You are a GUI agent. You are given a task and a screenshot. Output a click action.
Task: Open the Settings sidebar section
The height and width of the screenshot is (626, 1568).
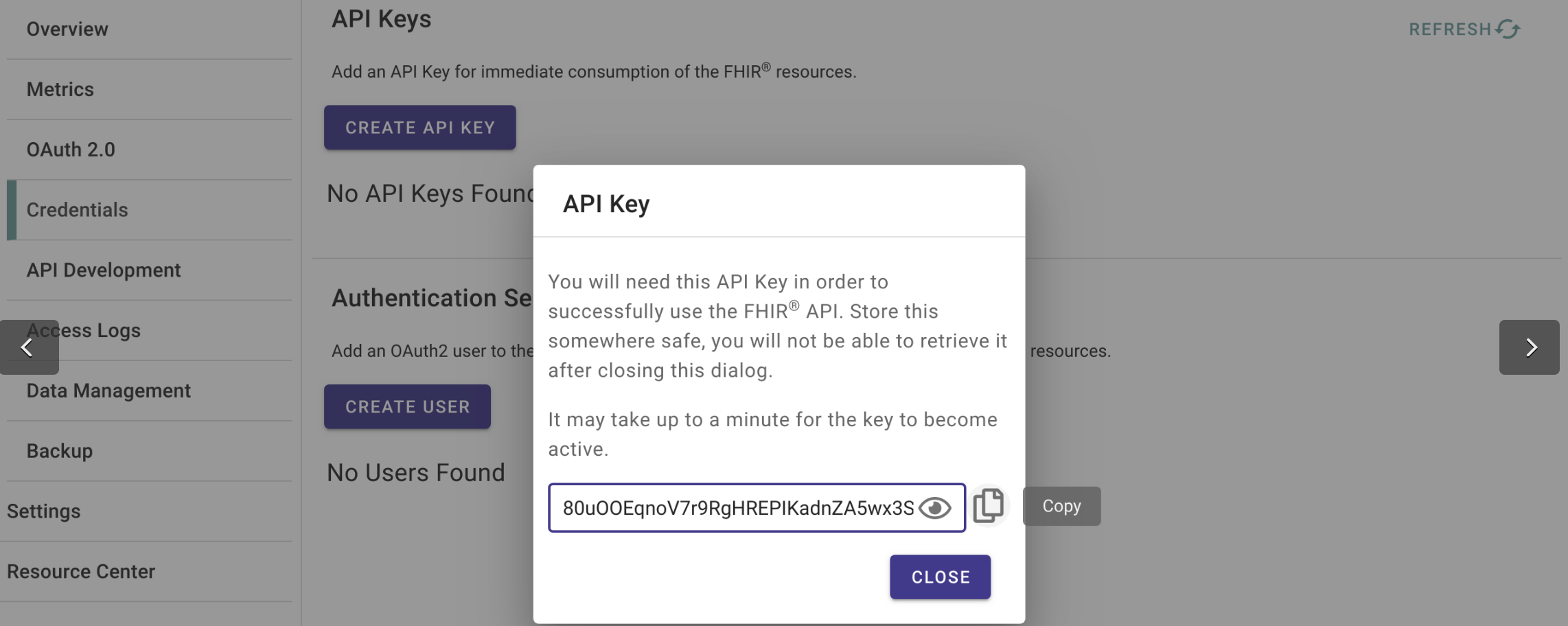pyautogui.click(x=44, y=511)
